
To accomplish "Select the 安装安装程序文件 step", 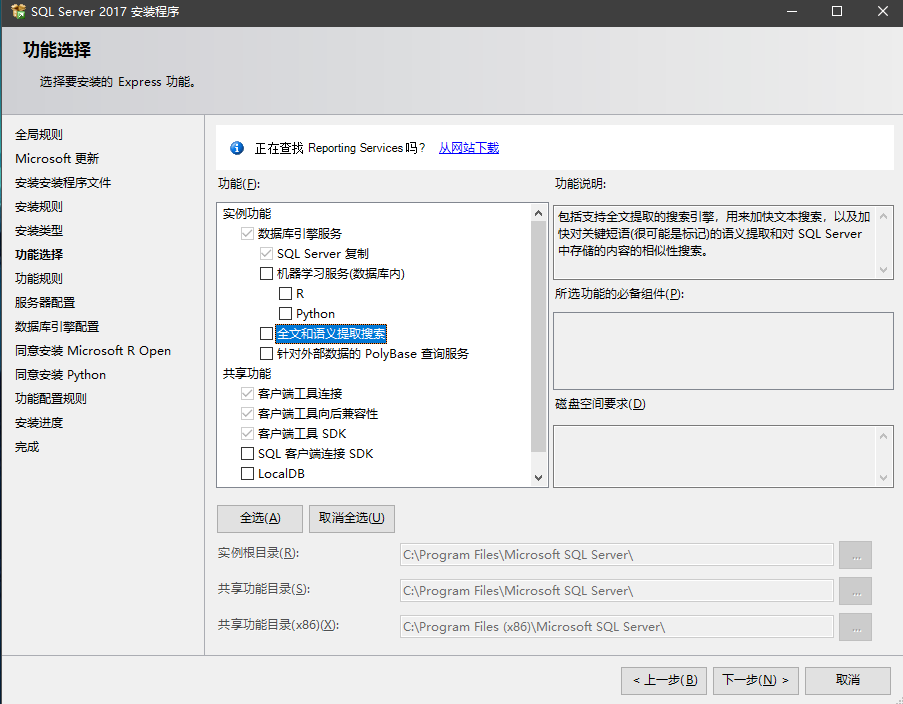I will pos(63,183).
